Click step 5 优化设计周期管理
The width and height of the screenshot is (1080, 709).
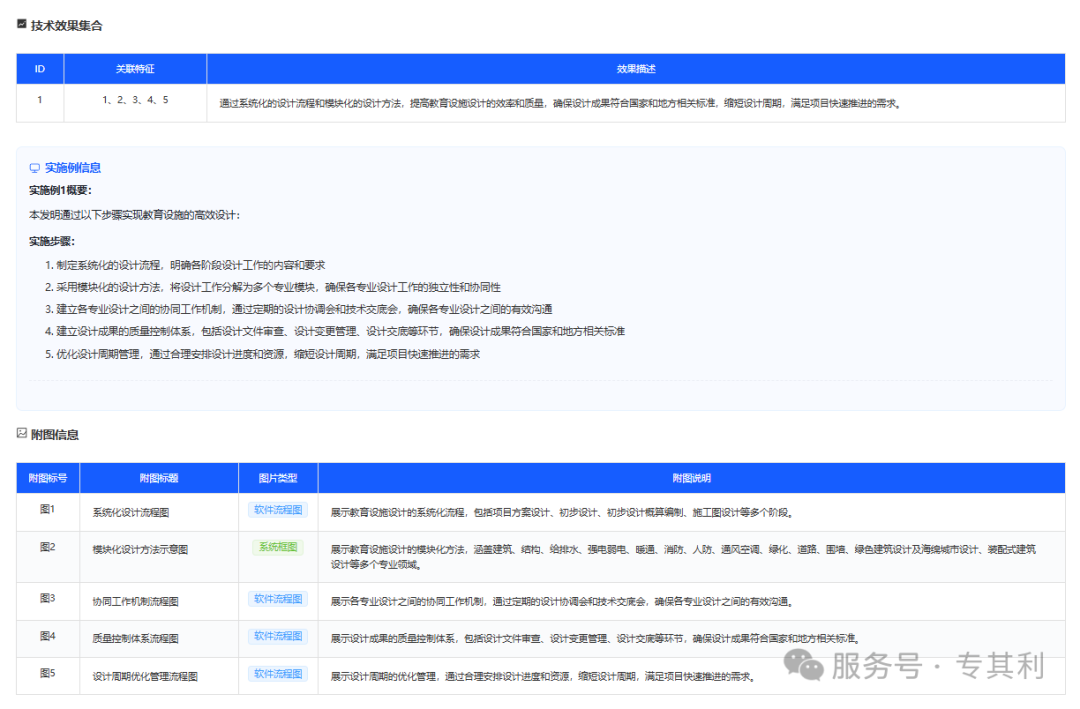[262, 354]
